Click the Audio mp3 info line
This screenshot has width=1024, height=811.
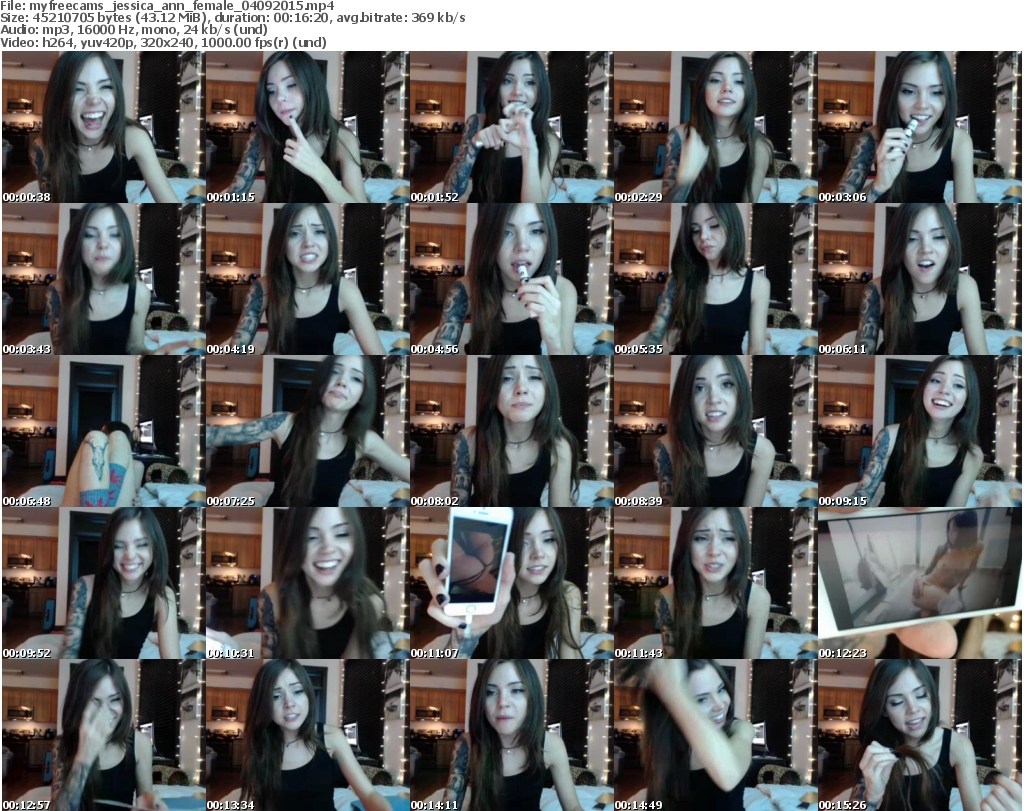click(134, 30)
